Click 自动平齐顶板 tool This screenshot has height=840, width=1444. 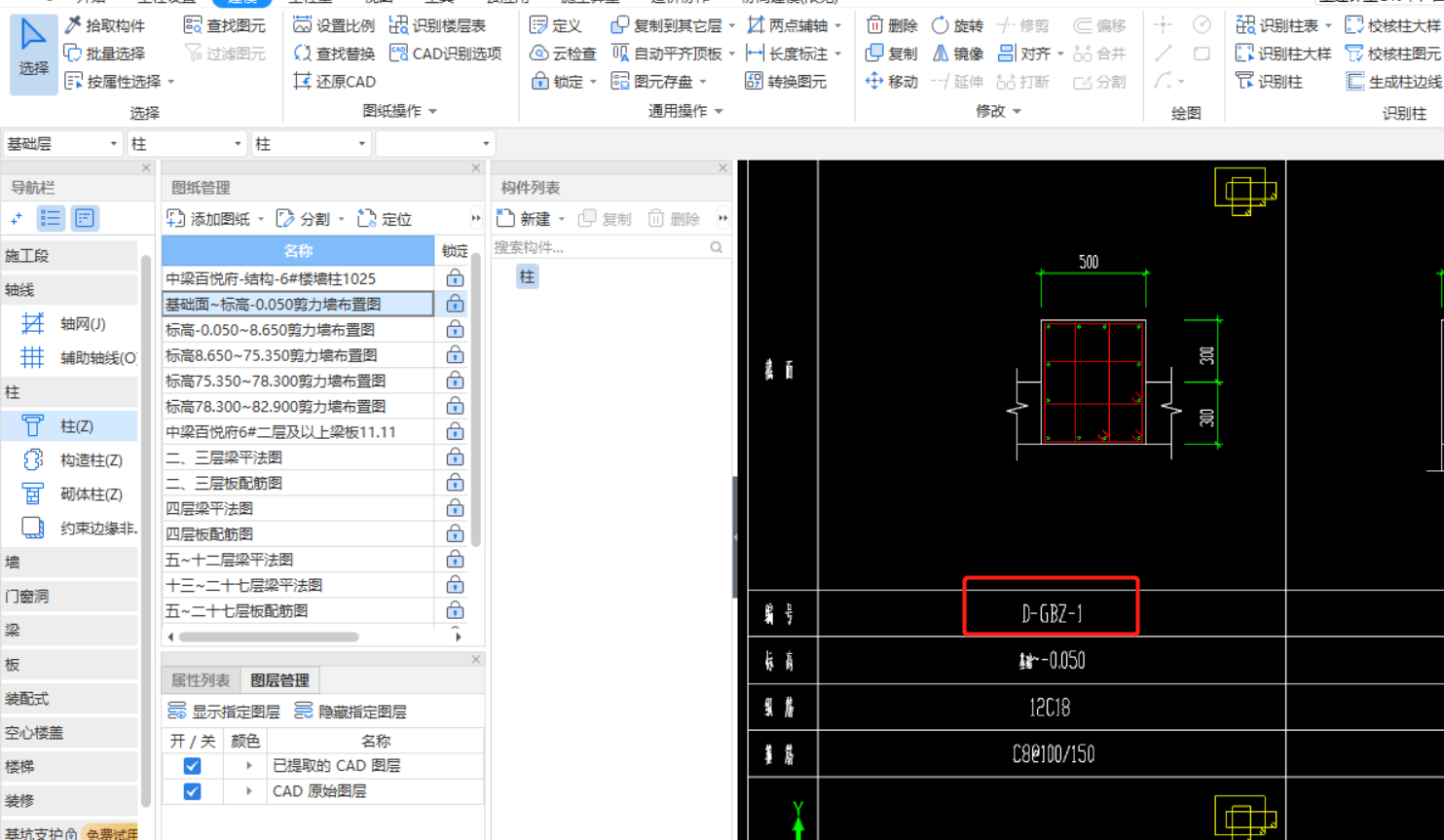667,54
